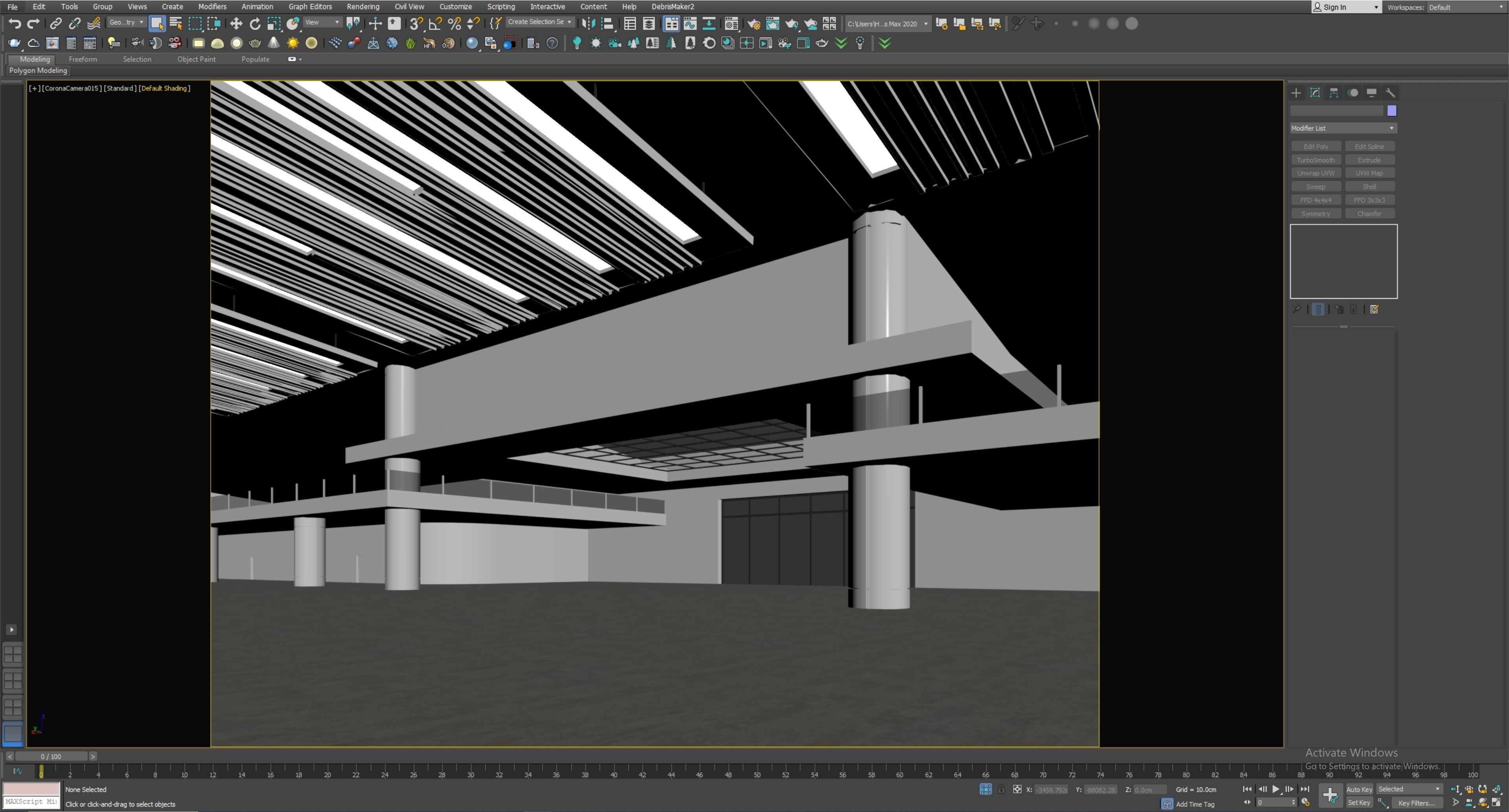Image resolution: width=1509 pixels, height=812 pixels.
Task: Open the Graph Editors menu
Action: click(310, 6)
